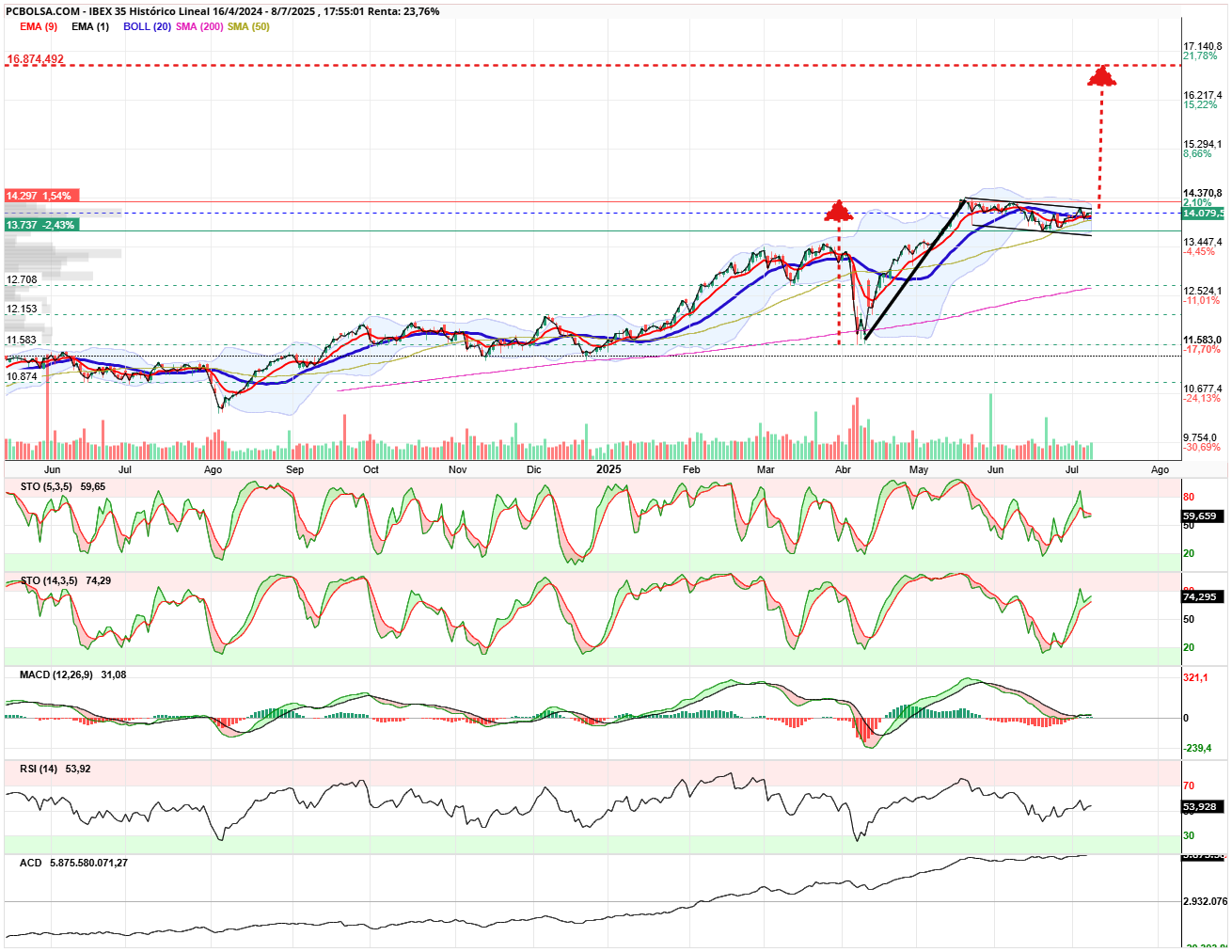The image size is (1232, 952).
Task: Click the STO (5,3,5) indicator label
Action: click(48, 486)
